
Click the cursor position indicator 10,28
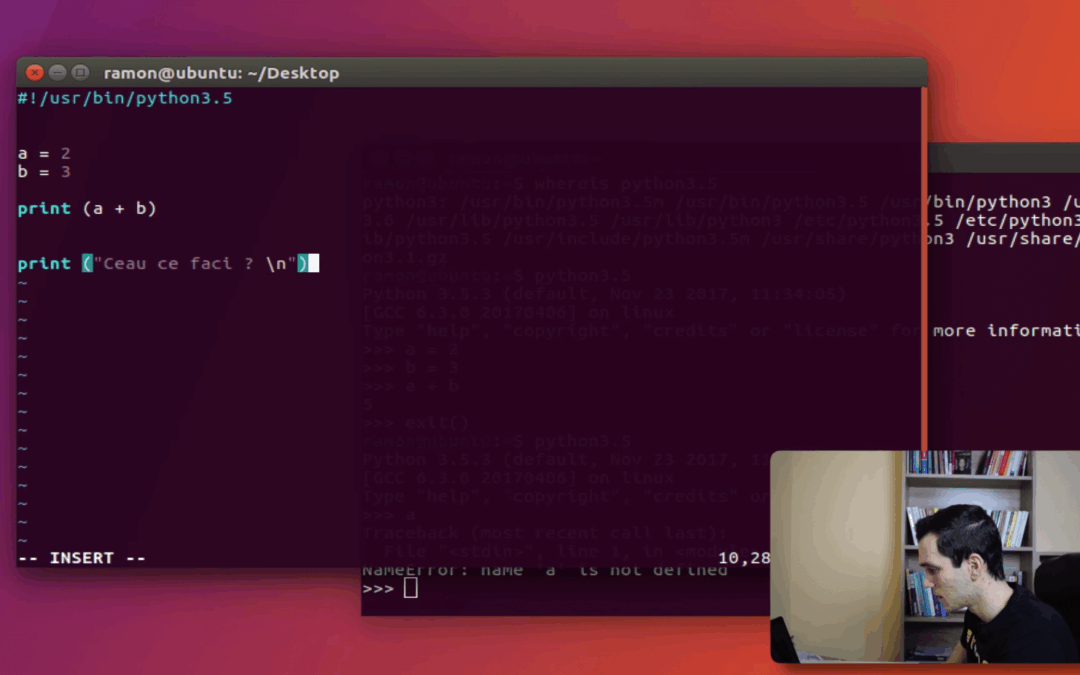[x=745, y=558]
